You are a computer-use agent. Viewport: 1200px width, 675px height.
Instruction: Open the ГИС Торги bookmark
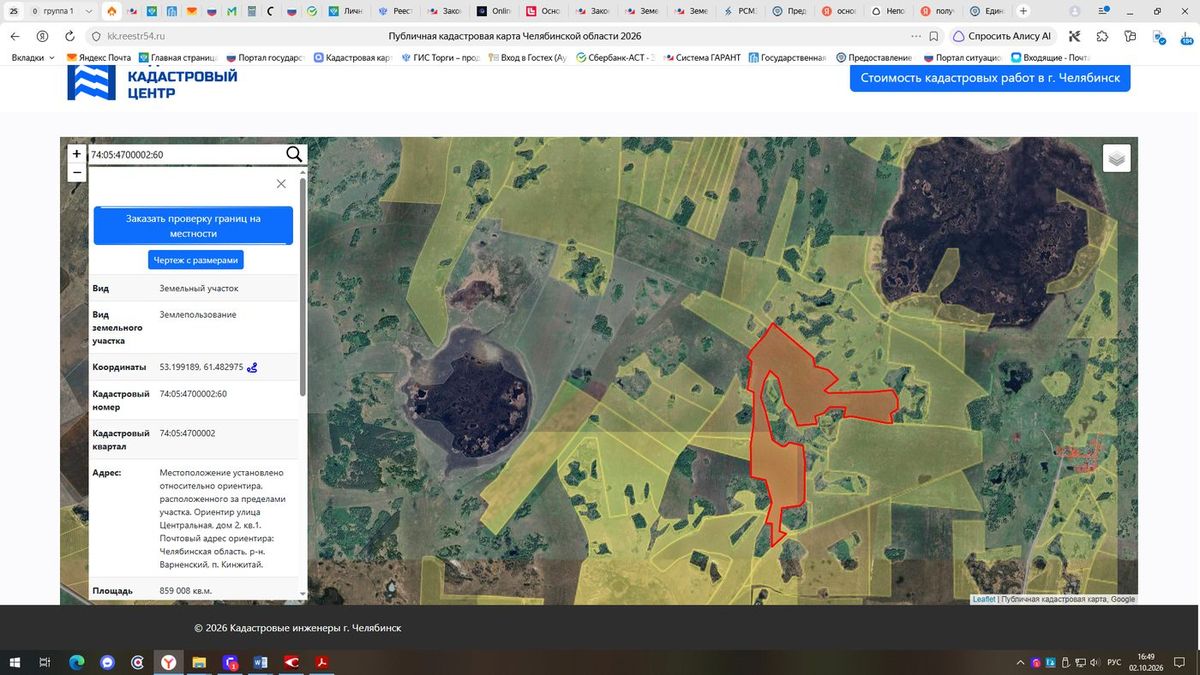441,58
